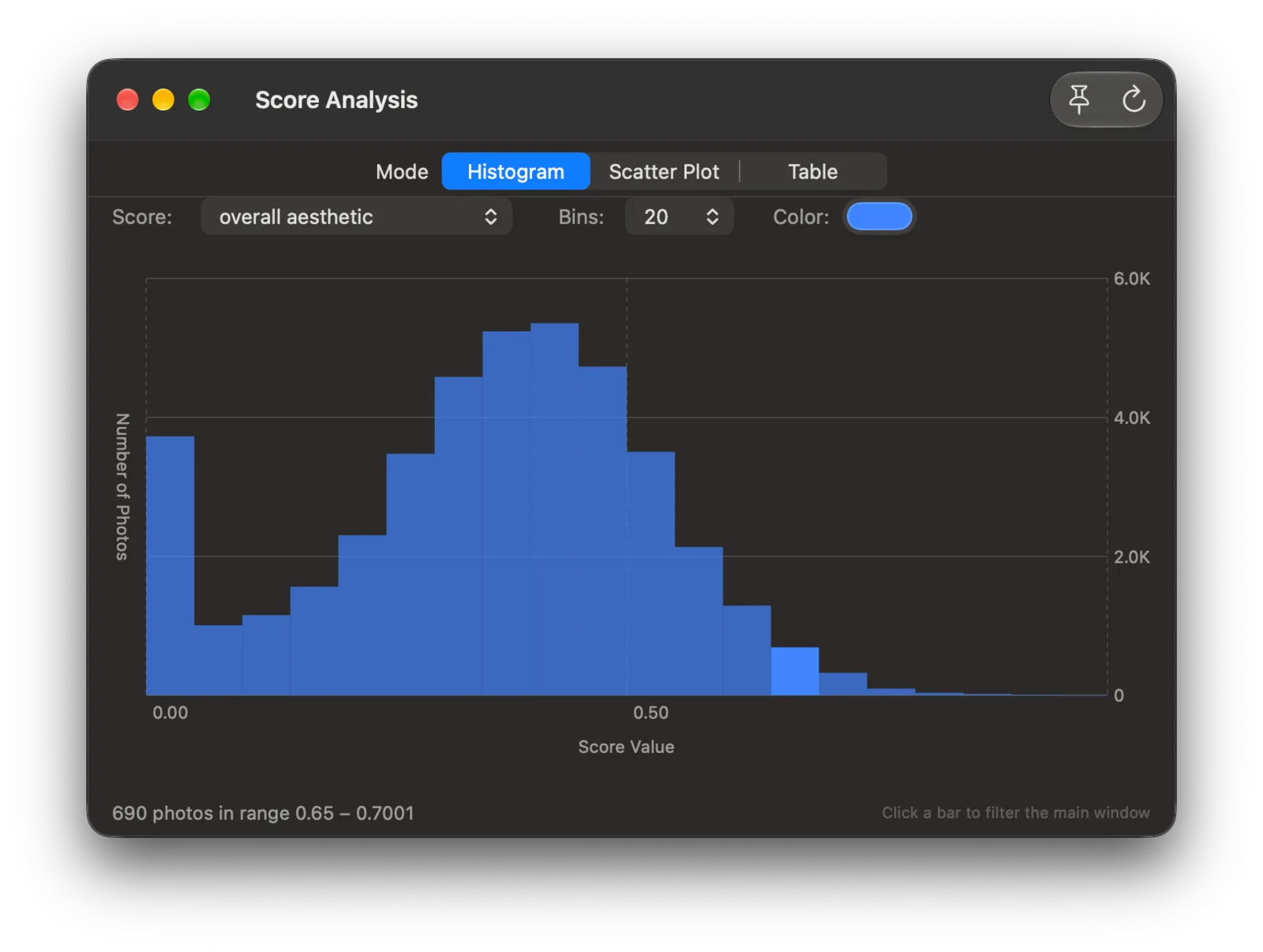Click the '690 photos in range' status text
The image size is (1263, 952).
click(x=263, y=813)
